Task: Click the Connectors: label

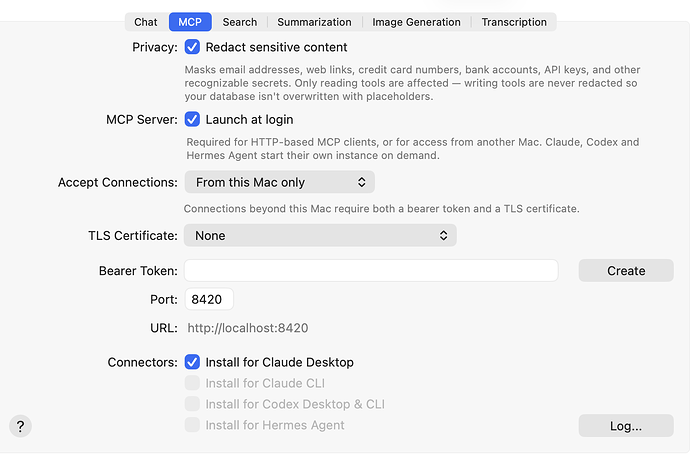Action: tap(143, 362)
